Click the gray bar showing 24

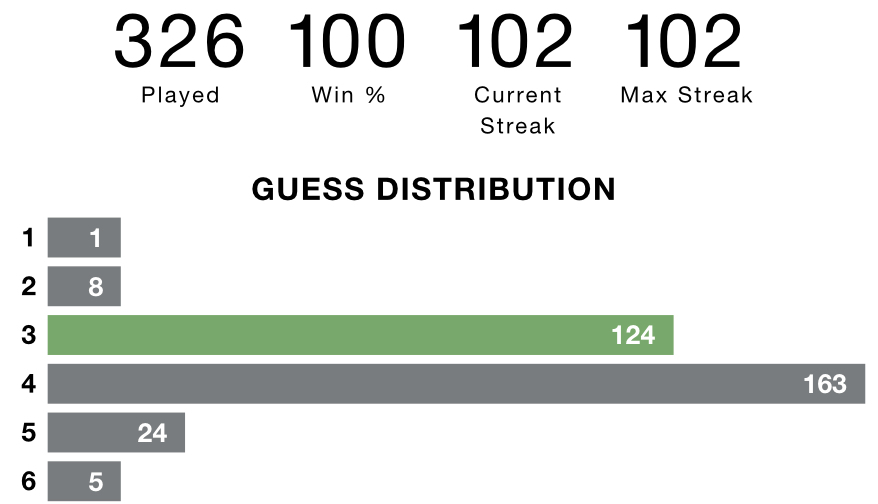[x=116, y=432]
